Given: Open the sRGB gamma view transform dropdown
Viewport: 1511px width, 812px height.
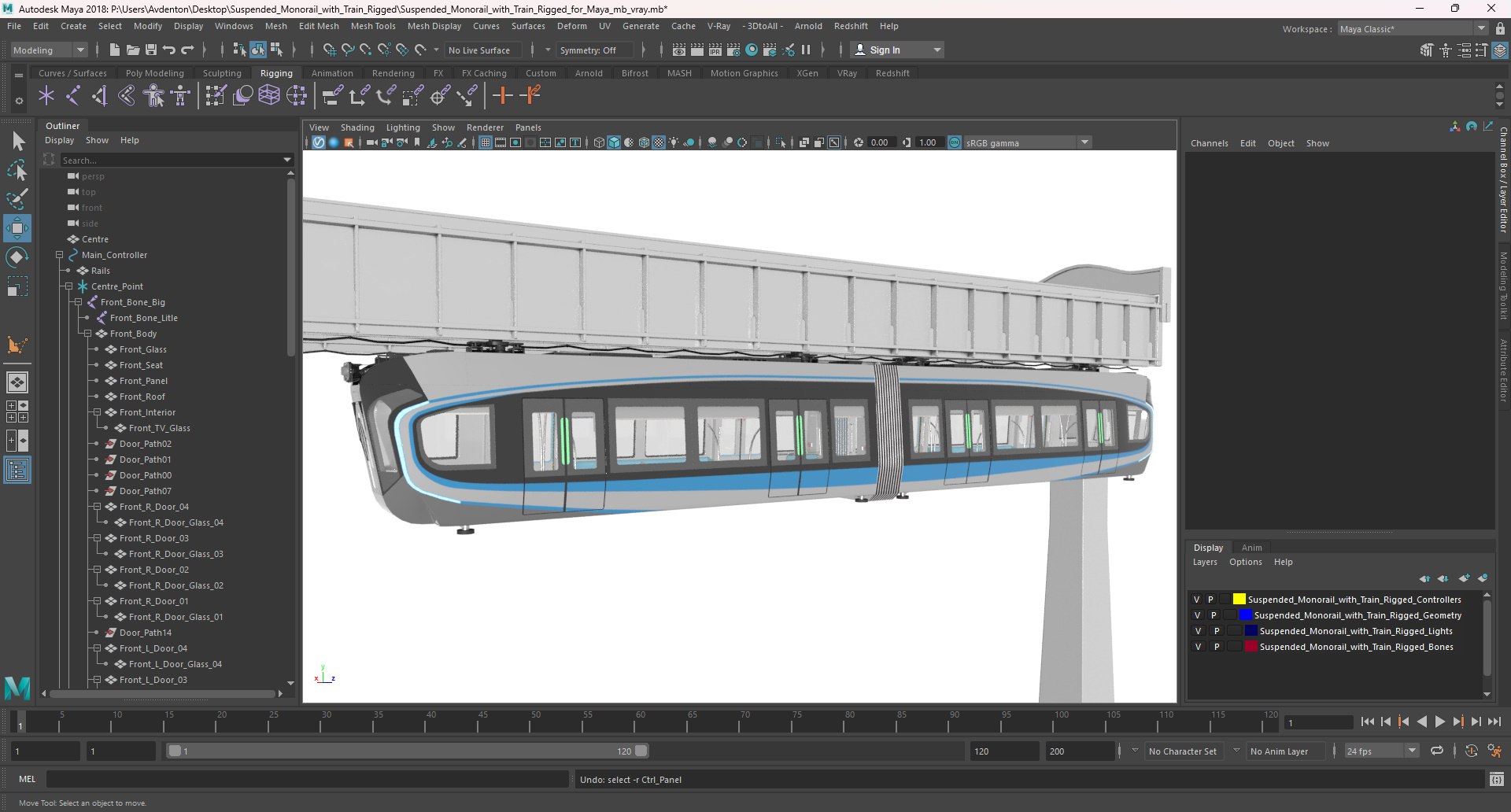Looking at the screenshot, I should [1027, 142].
